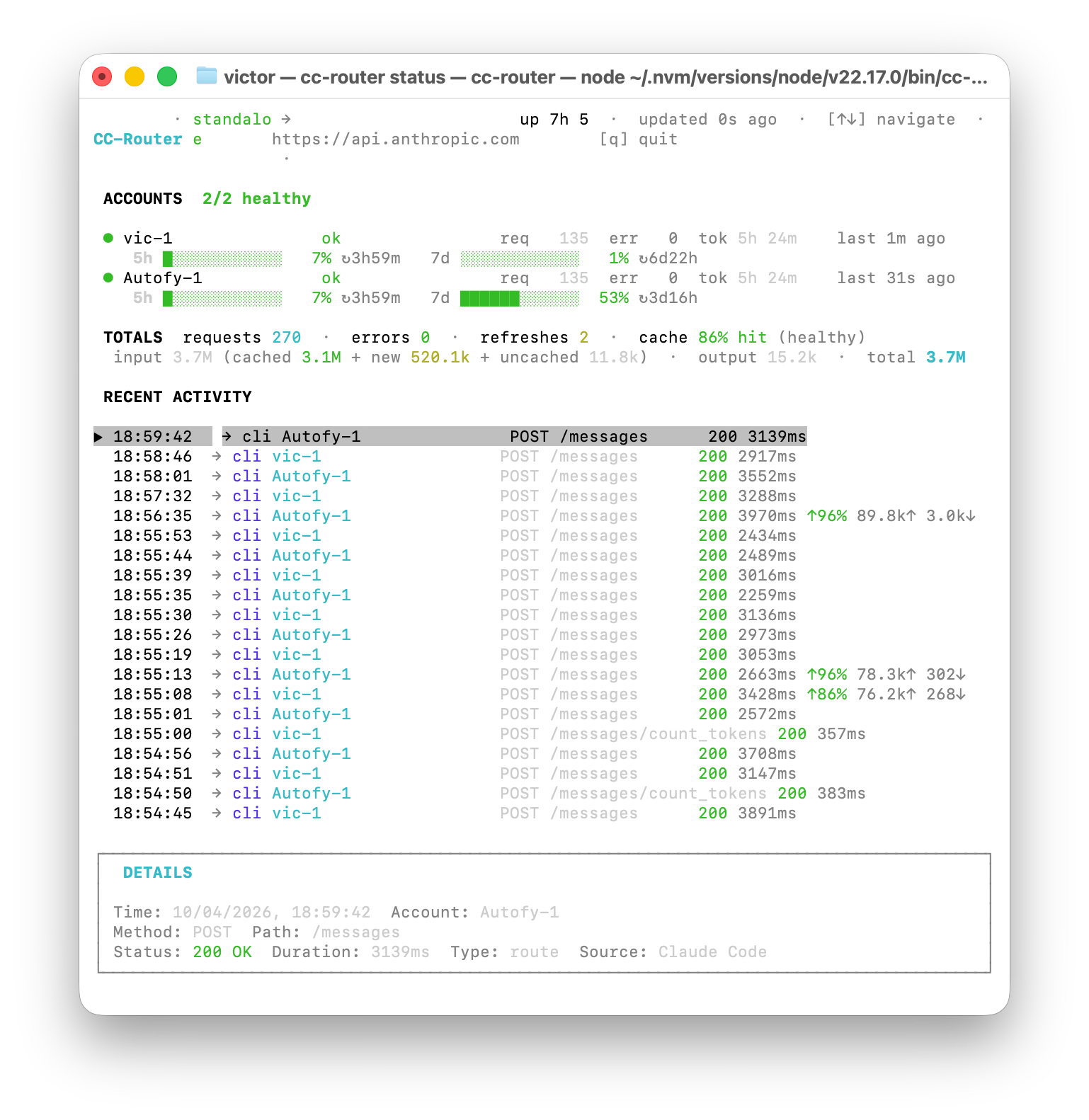Click the red close window button
The height and width of the screenshot is (1120, 1089).
[103, 76]
